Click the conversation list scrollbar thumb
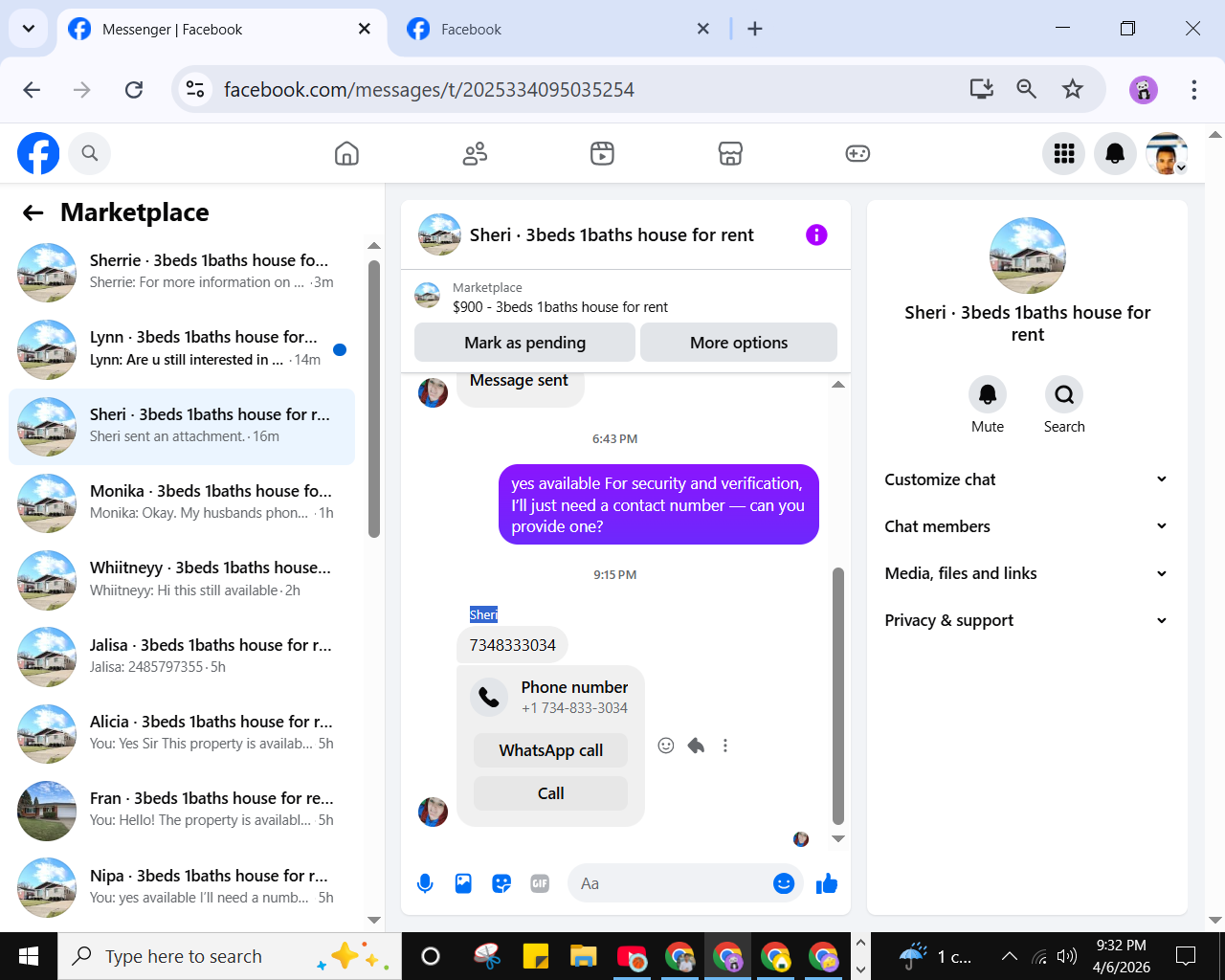1225x980 pixels. [x=374, y=398]
